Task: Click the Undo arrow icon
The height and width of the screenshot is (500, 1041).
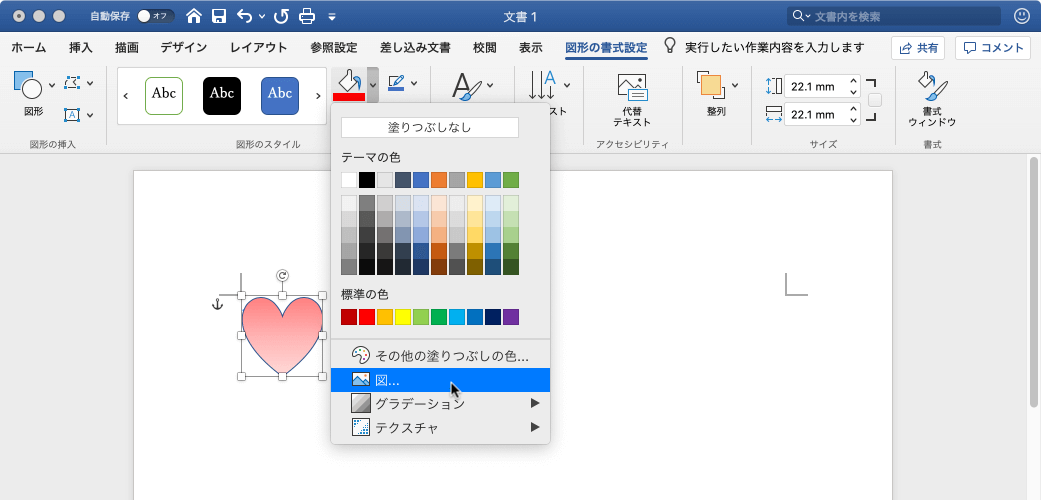Action: point(244,16)
